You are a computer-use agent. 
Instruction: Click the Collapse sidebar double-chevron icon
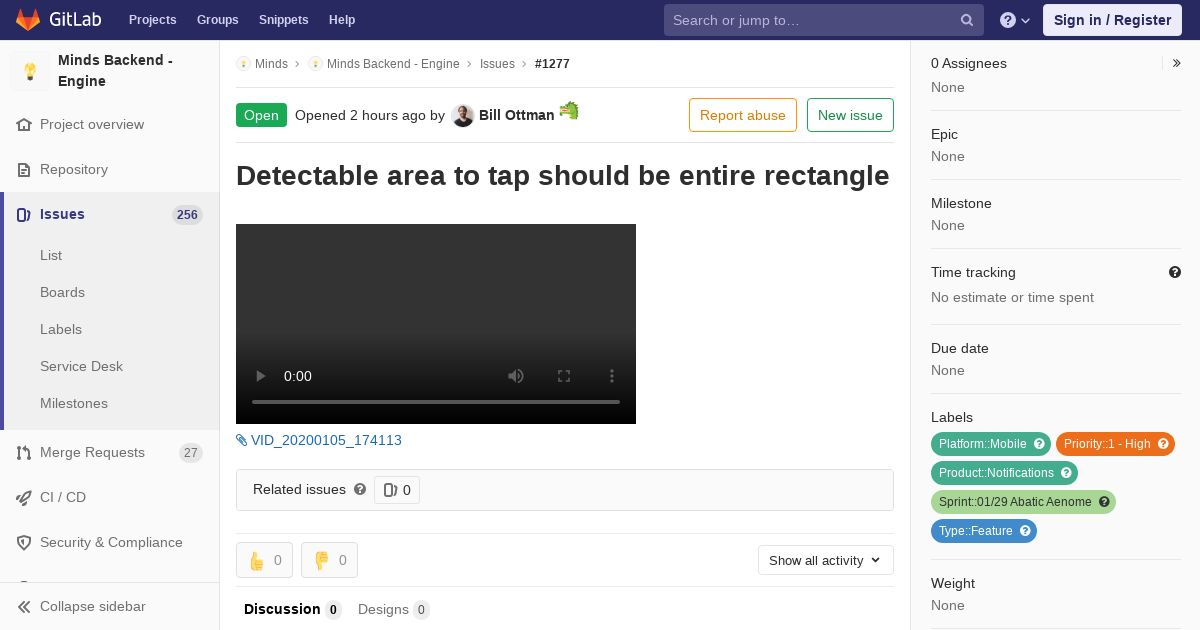pyautogui.click(x=24, y=607)
